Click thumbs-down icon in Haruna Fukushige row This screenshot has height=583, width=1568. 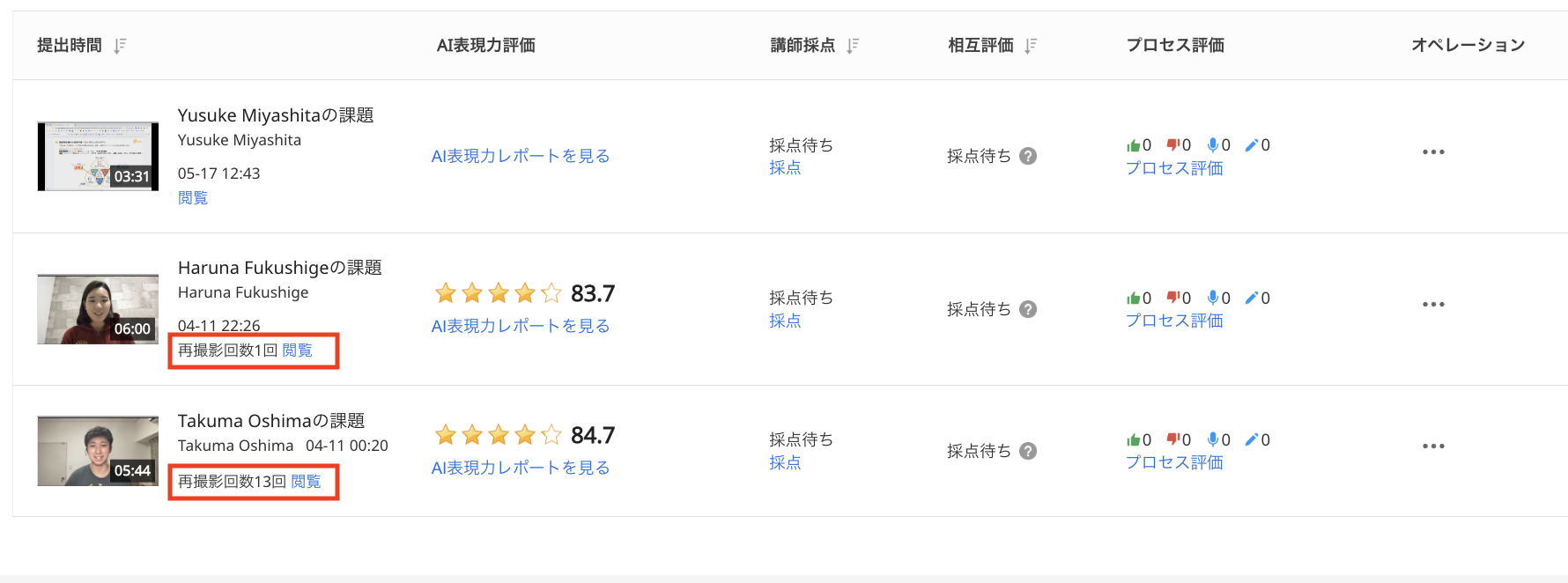(1172, 298)
